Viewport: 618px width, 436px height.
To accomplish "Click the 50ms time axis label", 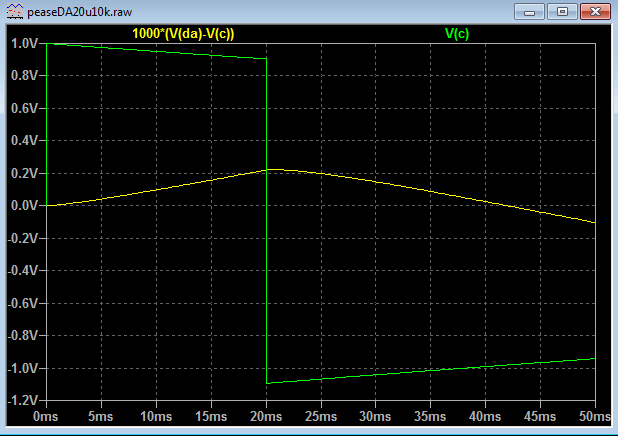I will 594,417.
